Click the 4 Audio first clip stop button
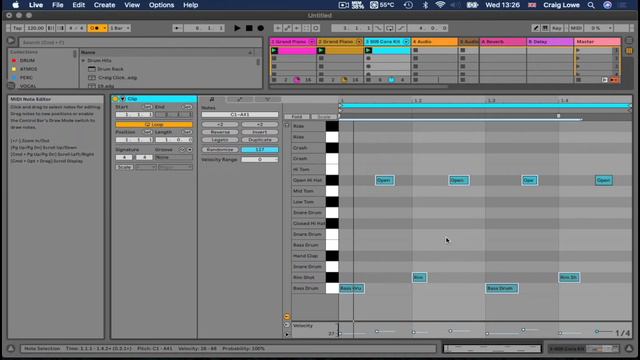 coord(416,51)
